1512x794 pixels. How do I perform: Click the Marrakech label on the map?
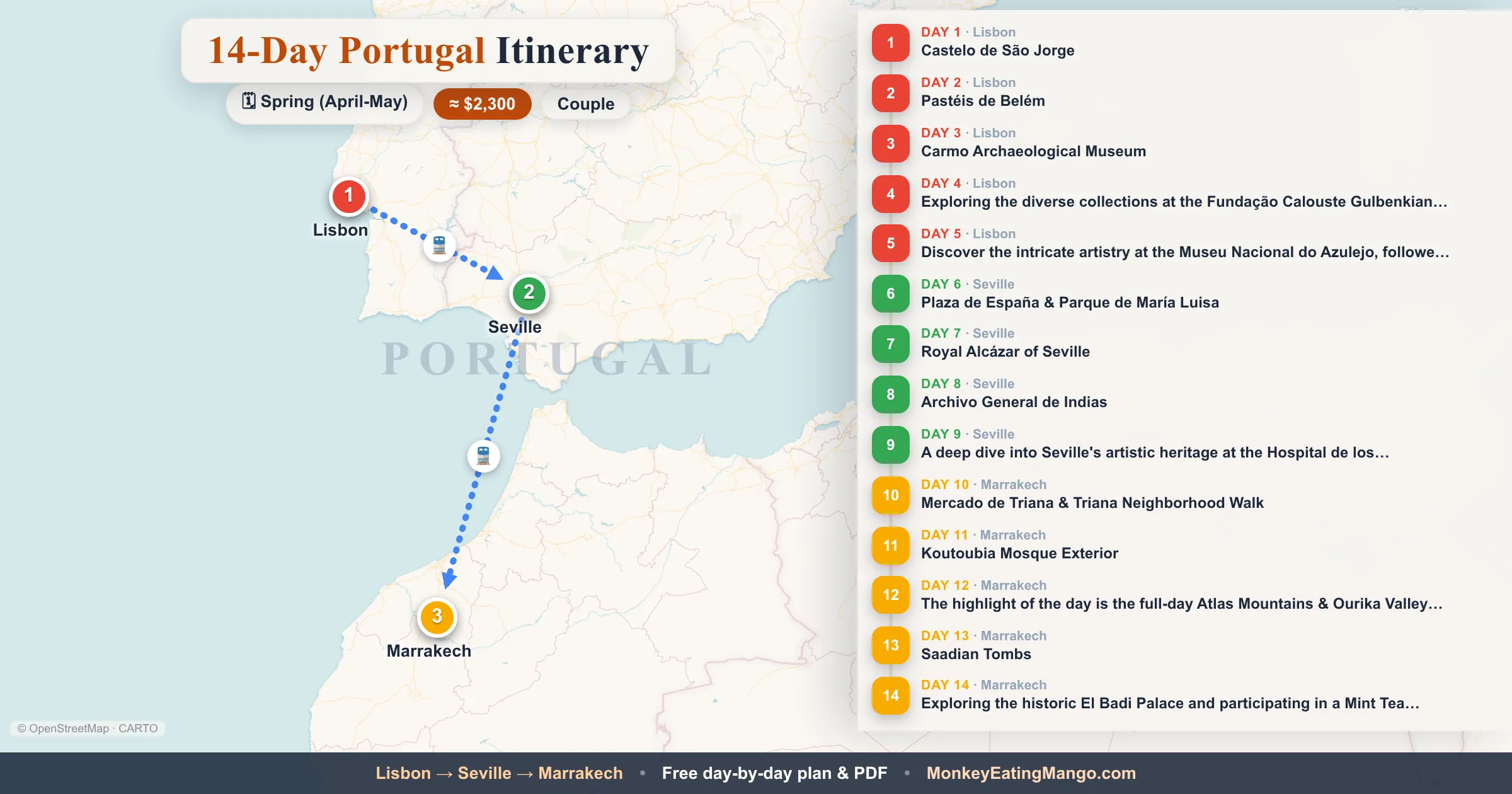[428, 651]
